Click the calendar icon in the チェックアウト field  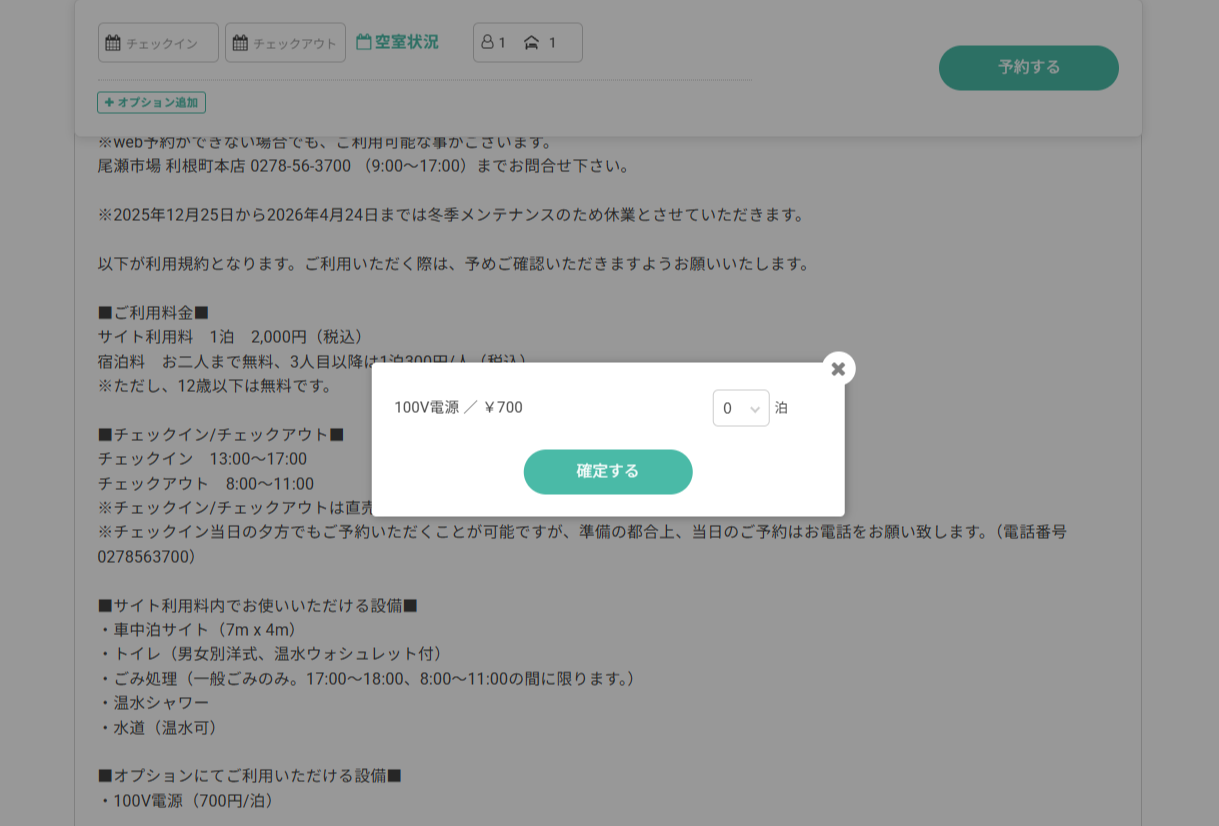tap(240, 43)
